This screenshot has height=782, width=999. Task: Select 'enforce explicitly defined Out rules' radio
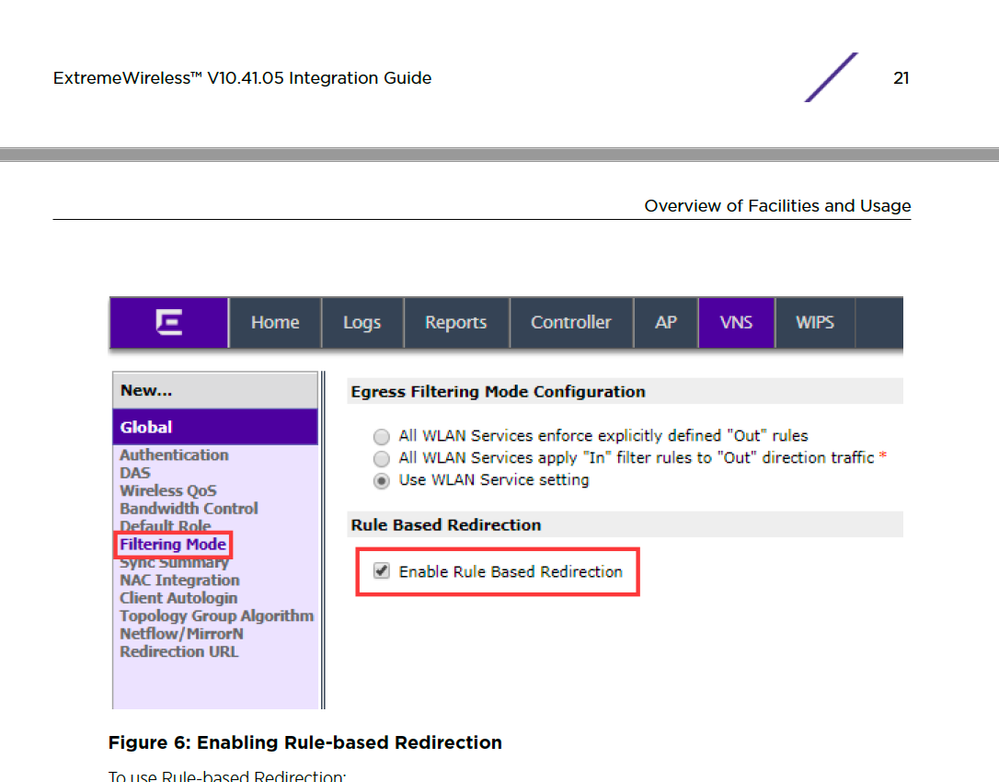(381, 437)
